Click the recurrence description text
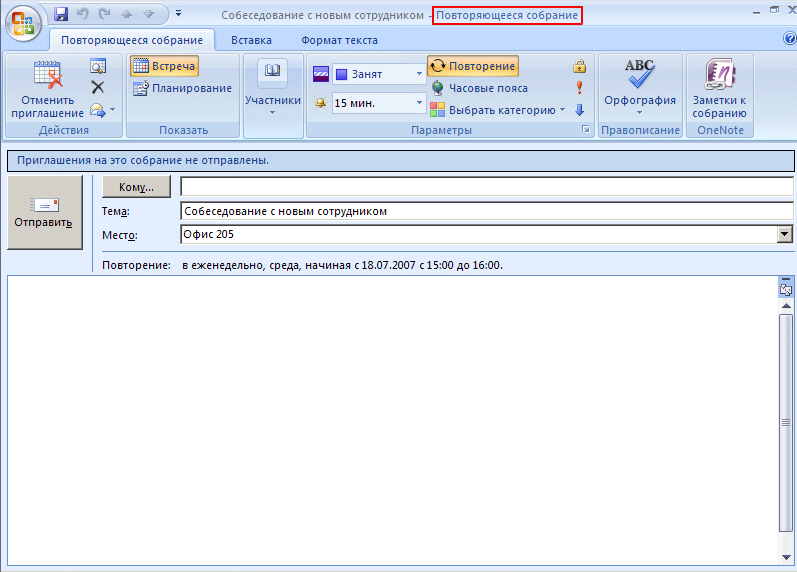The image size is (797, 572). [x=342, y=265]
